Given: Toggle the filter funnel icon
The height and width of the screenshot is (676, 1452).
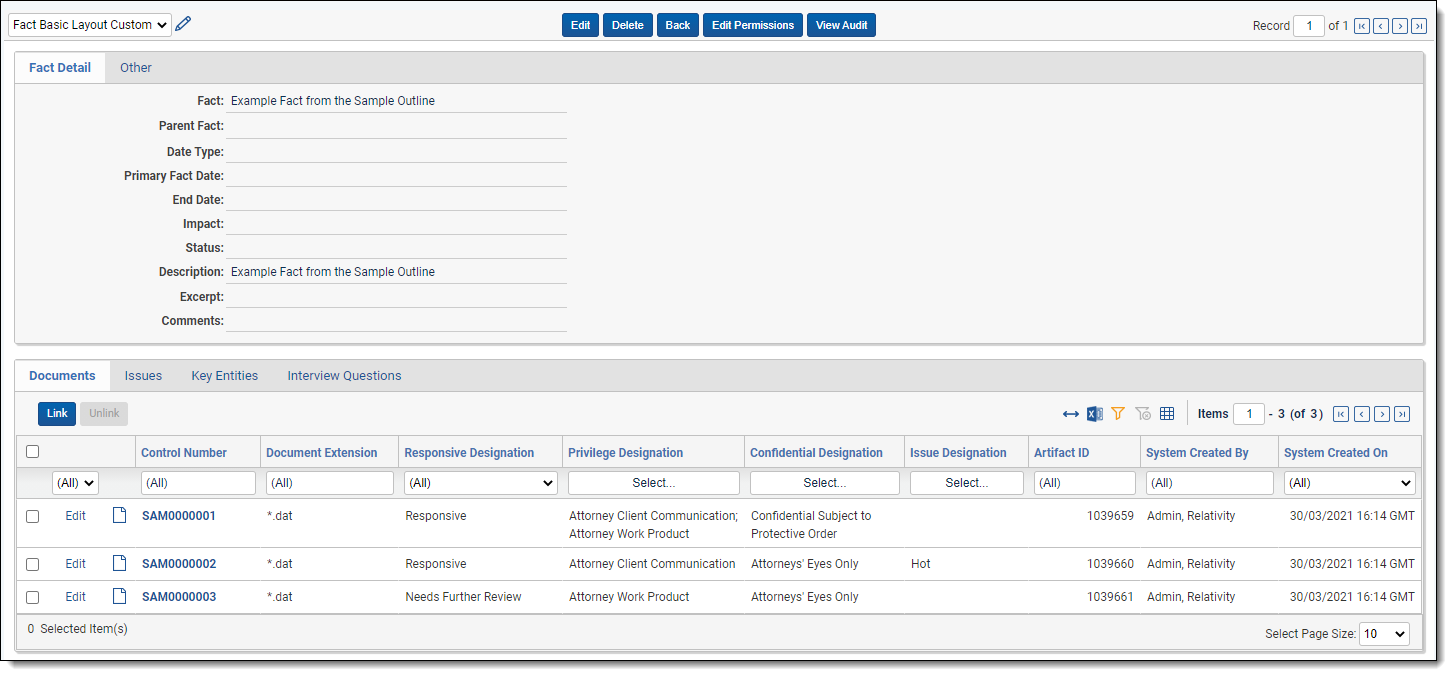Looking at the screenshot, I should 1118,414.
